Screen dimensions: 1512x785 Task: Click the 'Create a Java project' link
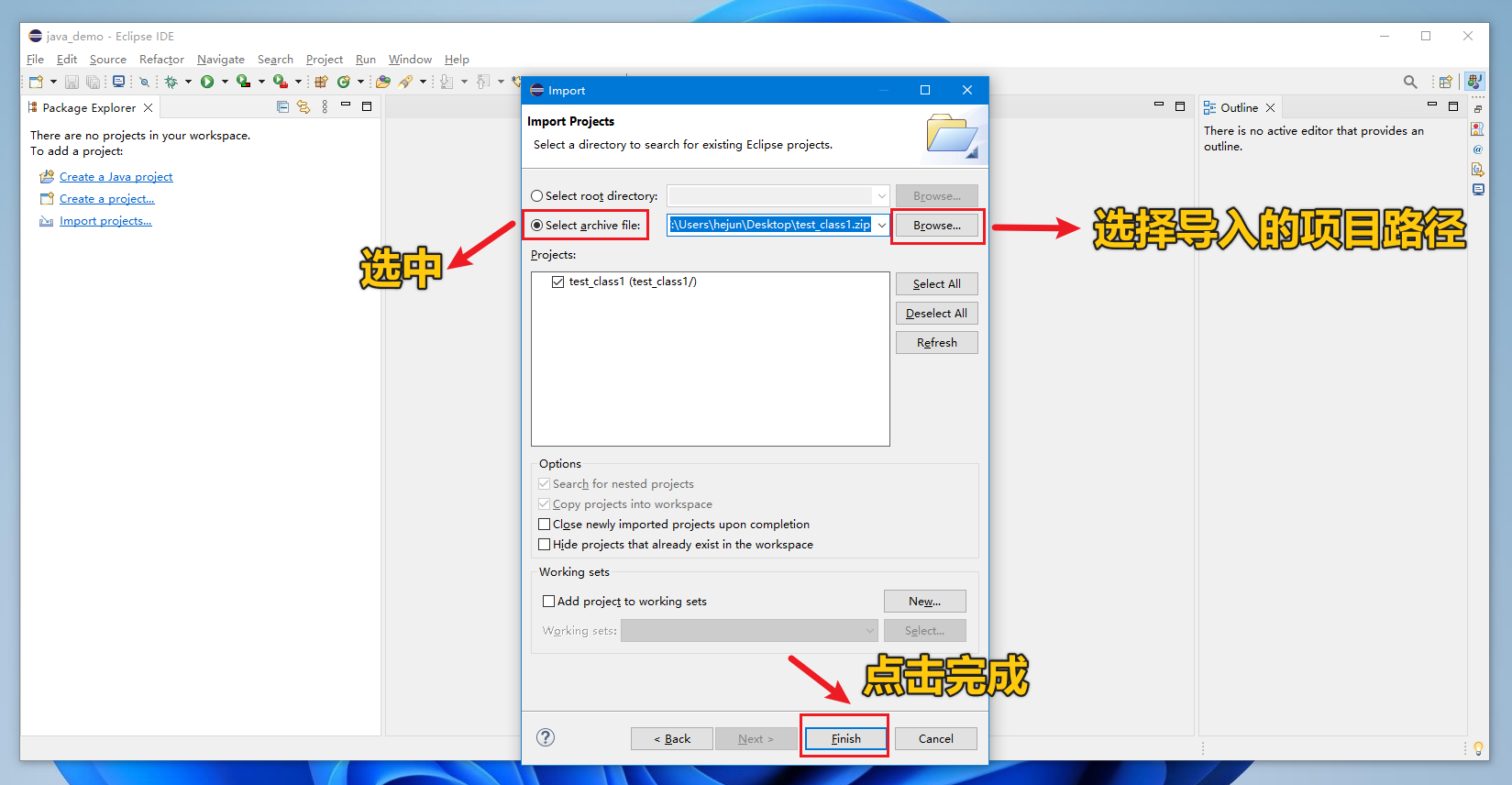[x=116, y=177]
